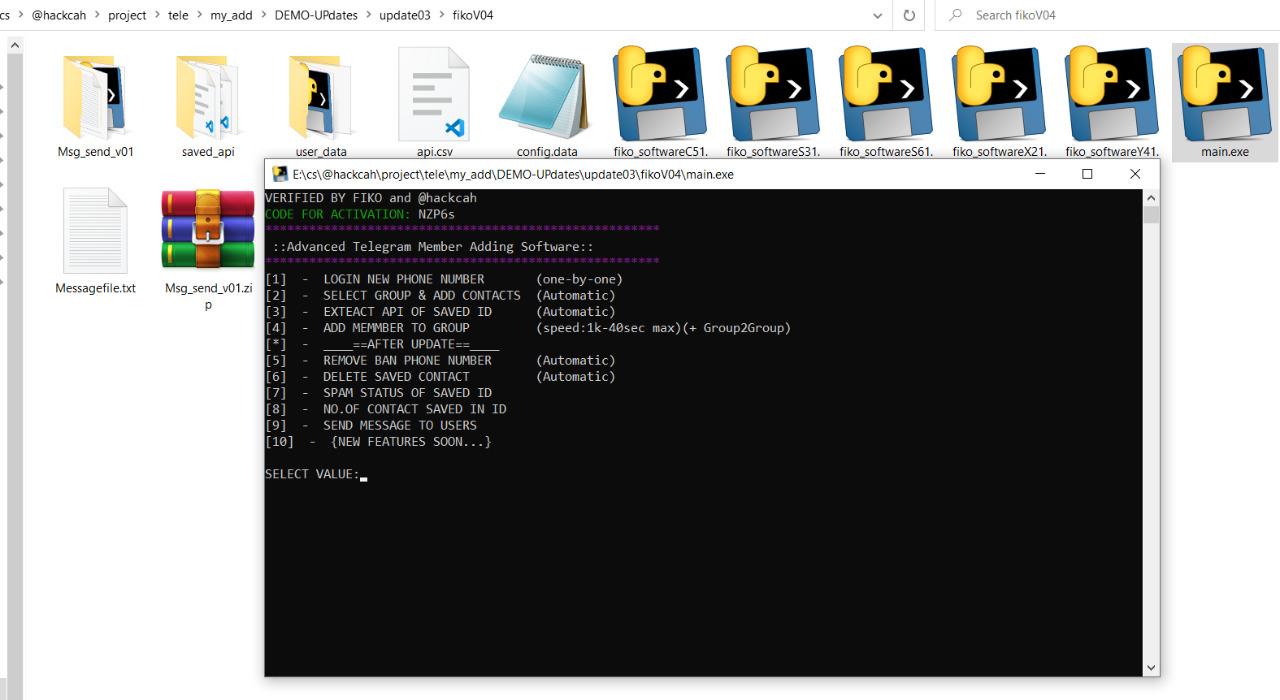This screenshot has height=700, width=1280.
Task: Select the config.data notepad icon
Action: point(547,95)
